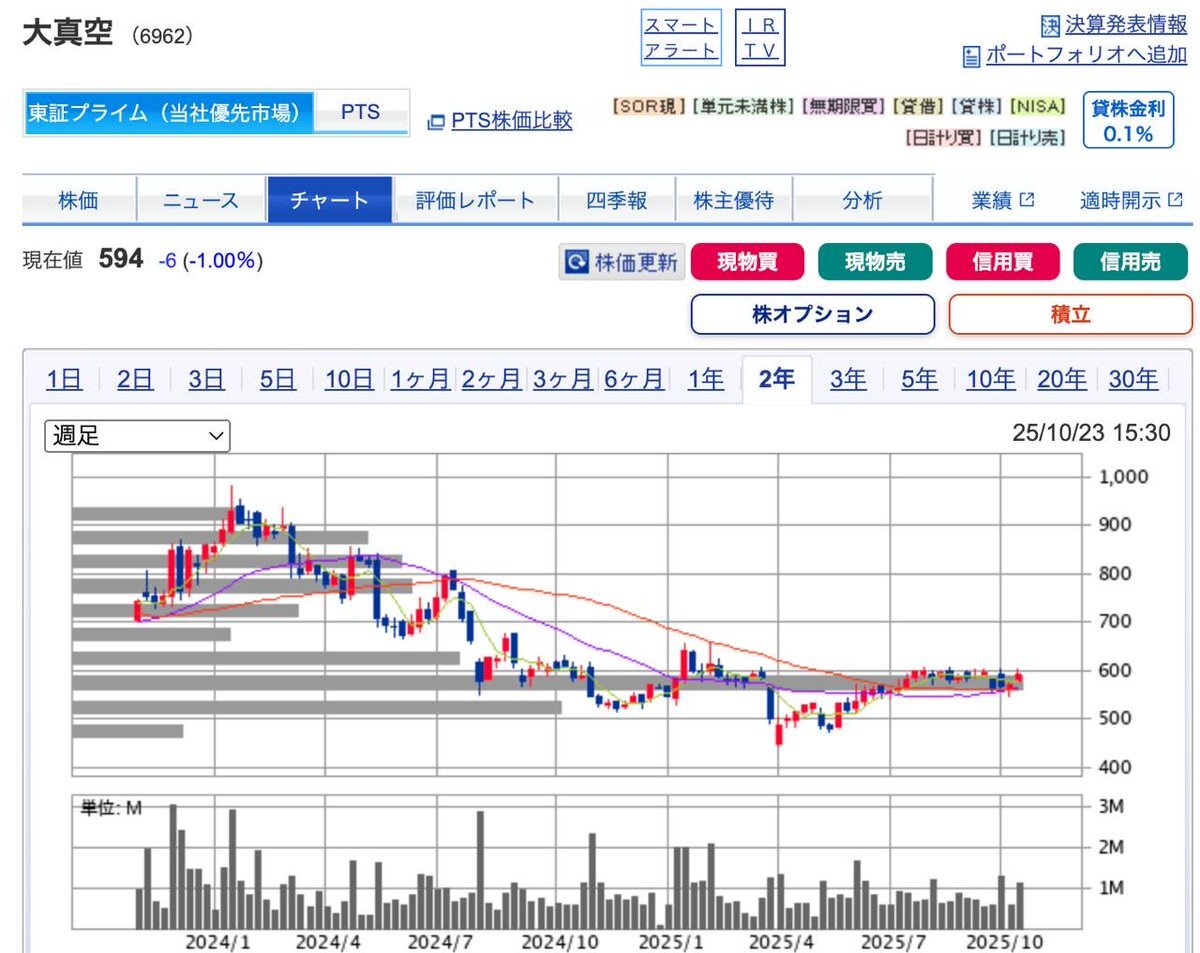This screenshot has width=1200, height=953.
Task: Select the 10年 chart period
Action: tap(991, 379)
